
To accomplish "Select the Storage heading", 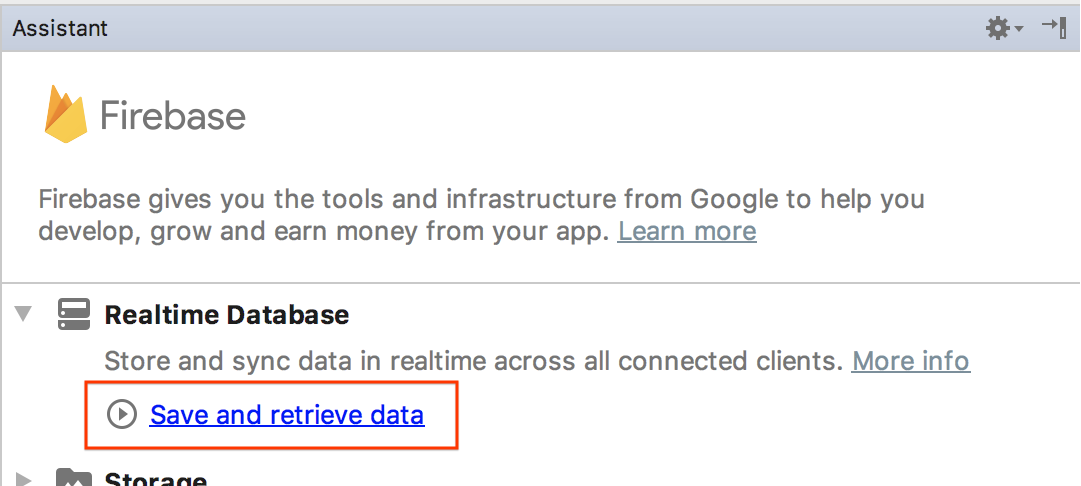I will pos(156,479).
